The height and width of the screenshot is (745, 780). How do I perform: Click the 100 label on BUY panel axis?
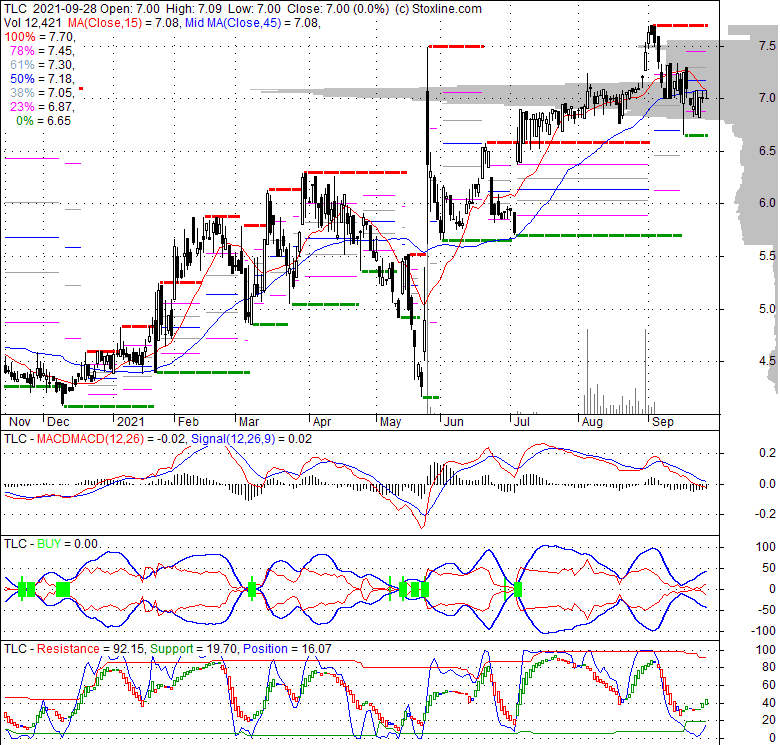pyautogui.click(x=766, y=547)
